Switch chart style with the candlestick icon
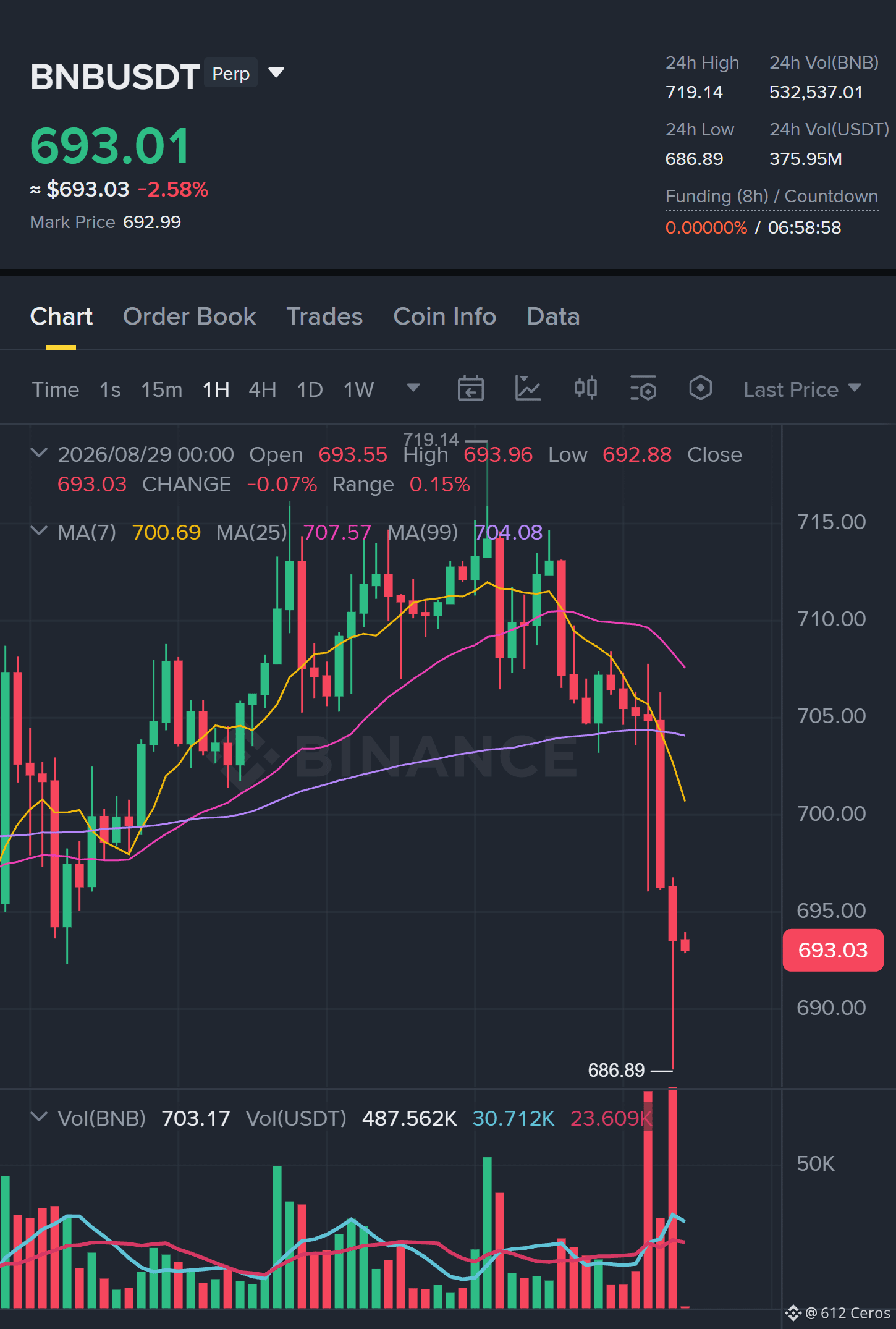 585,389
